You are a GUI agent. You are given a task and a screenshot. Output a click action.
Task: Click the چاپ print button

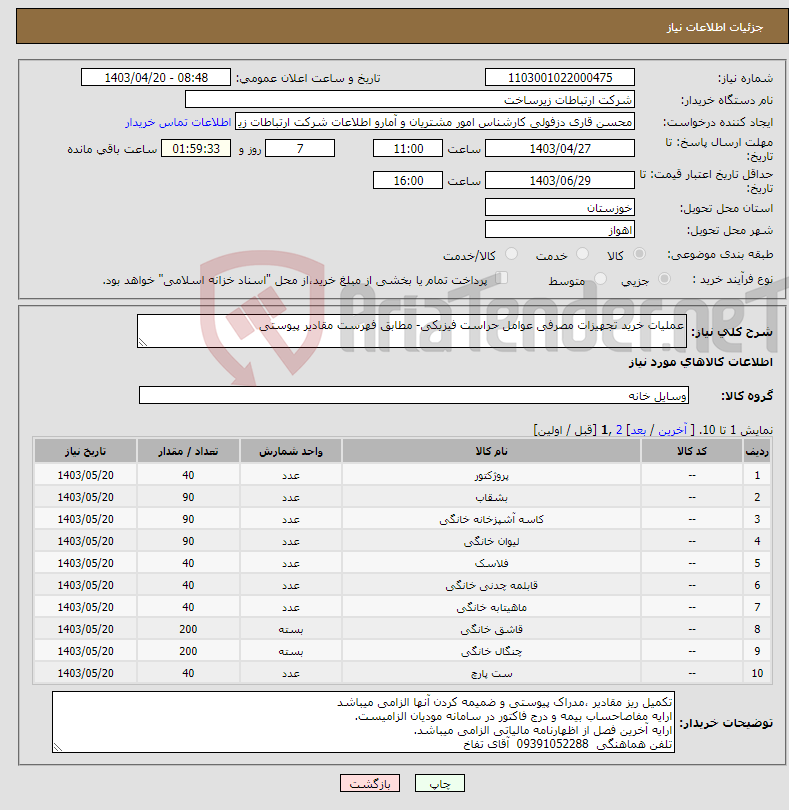440,783
